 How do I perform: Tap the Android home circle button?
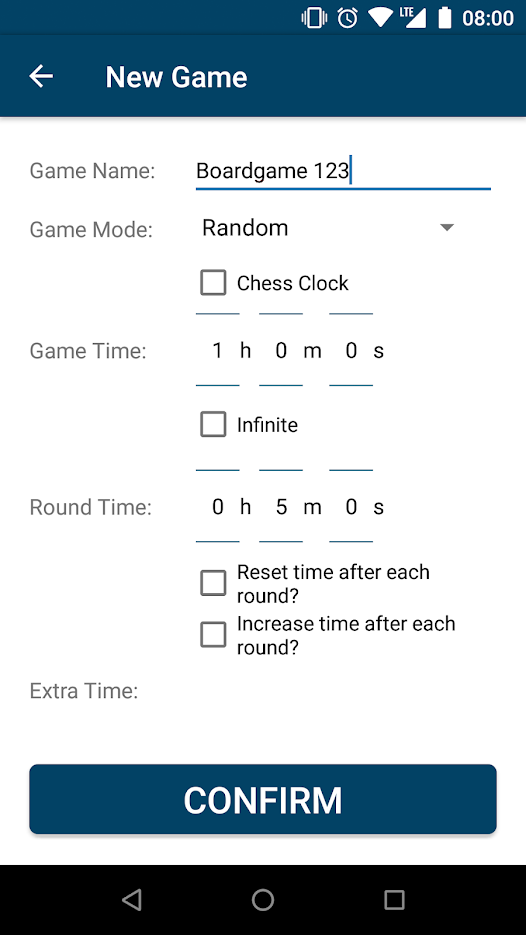point(263,899)
